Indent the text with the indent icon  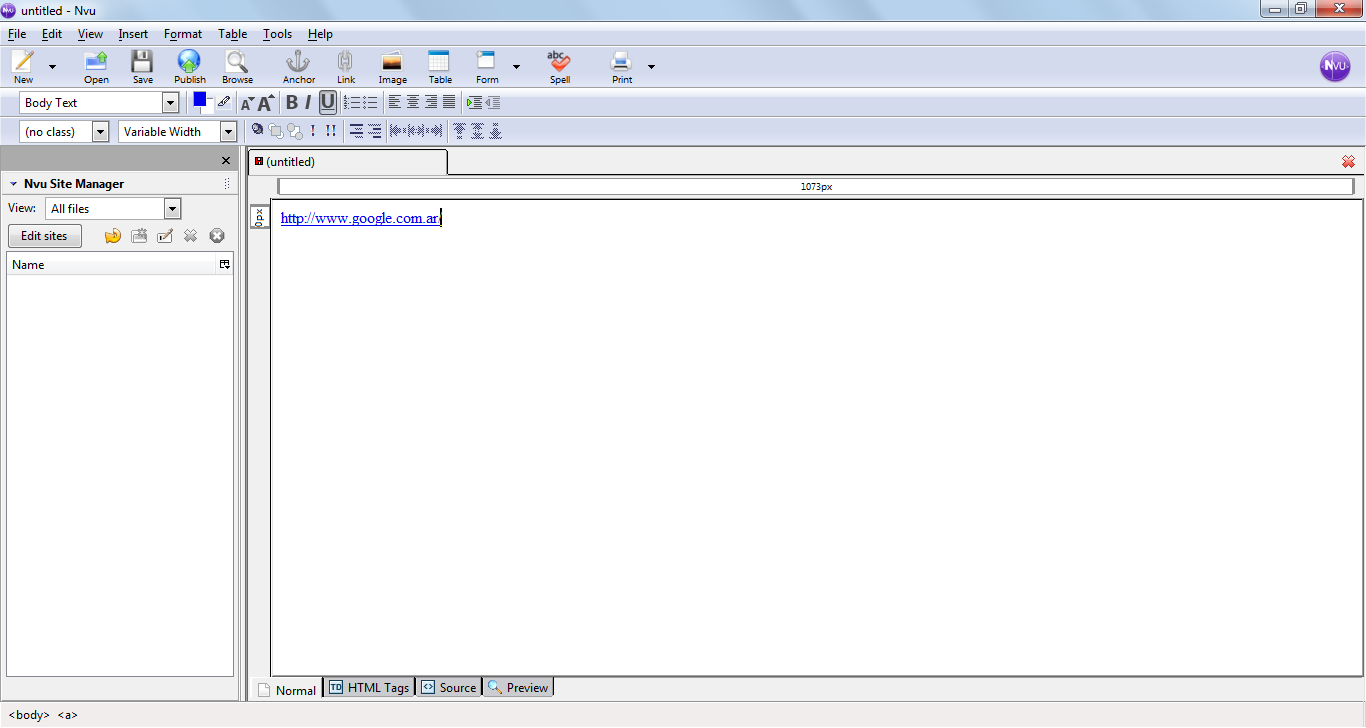pos(474,102)
